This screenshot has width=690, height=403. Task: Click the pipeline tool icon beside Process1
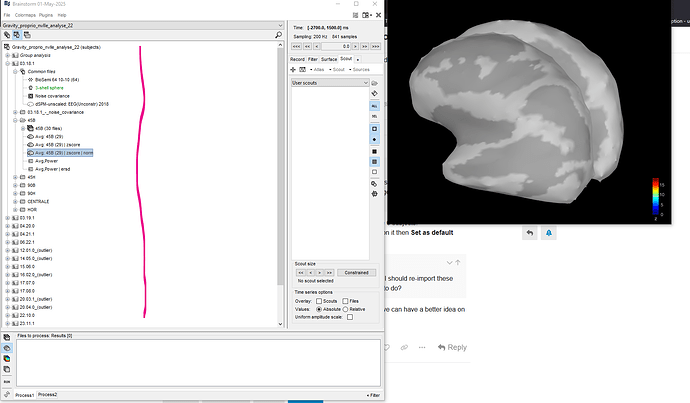(7, 395)
